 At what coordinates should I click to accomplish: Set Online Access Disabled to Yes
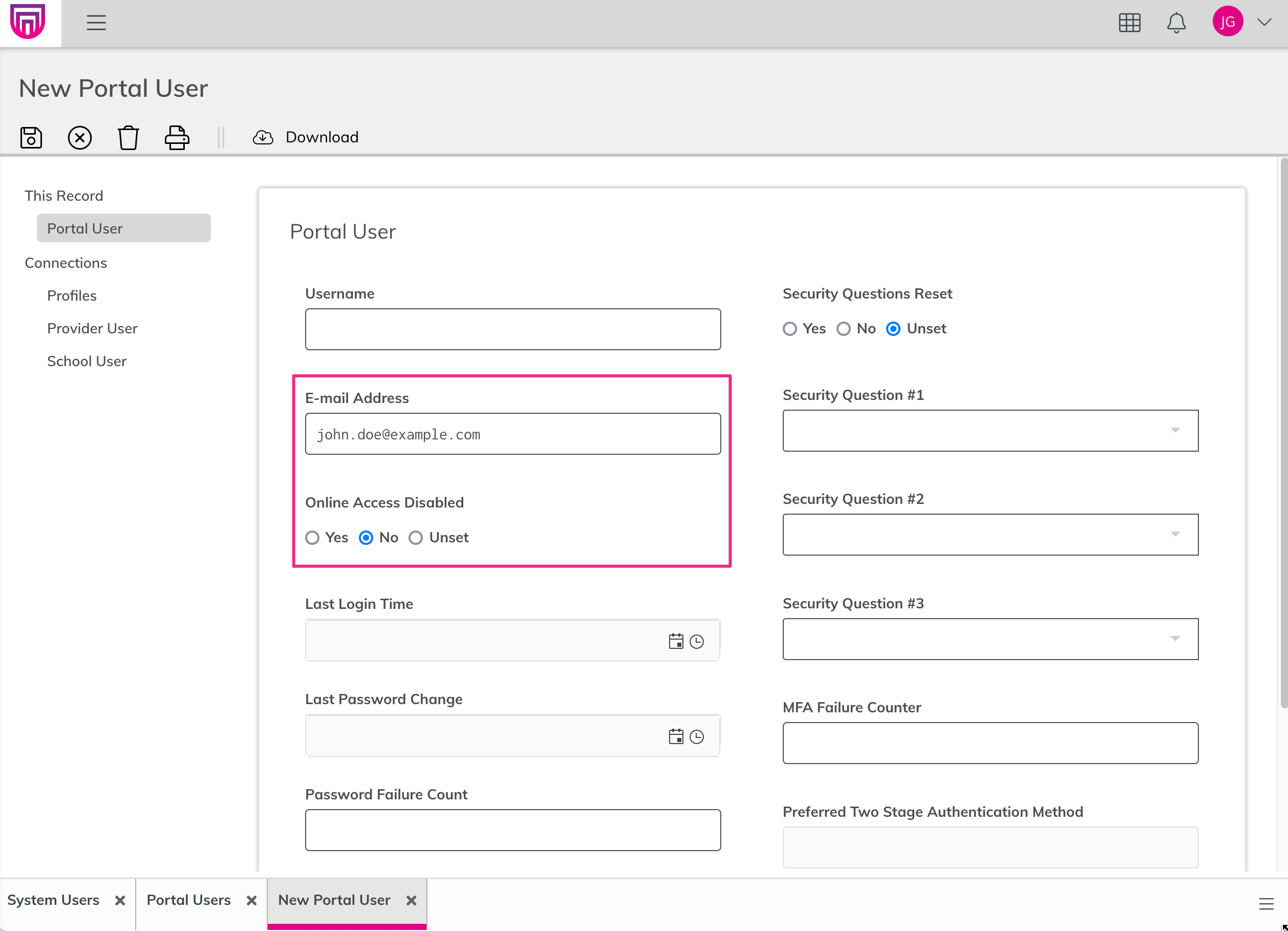(312, 538)
